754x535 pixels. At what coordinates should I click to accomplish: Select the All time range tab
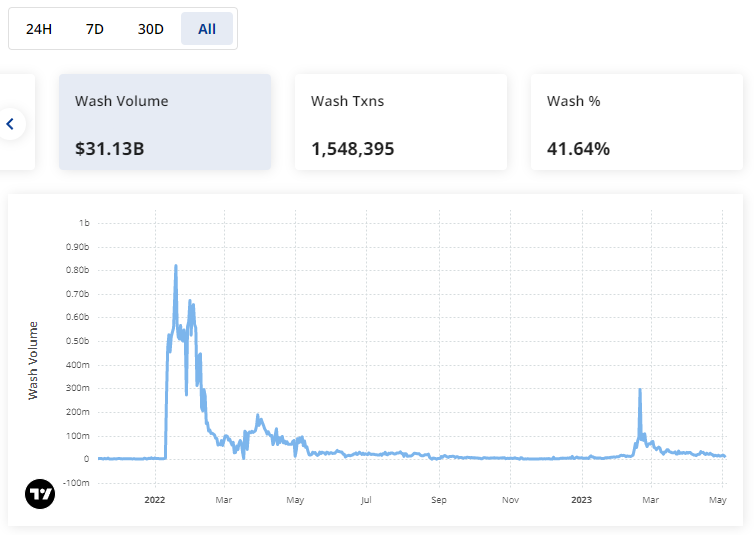click(x=207, y=29)
